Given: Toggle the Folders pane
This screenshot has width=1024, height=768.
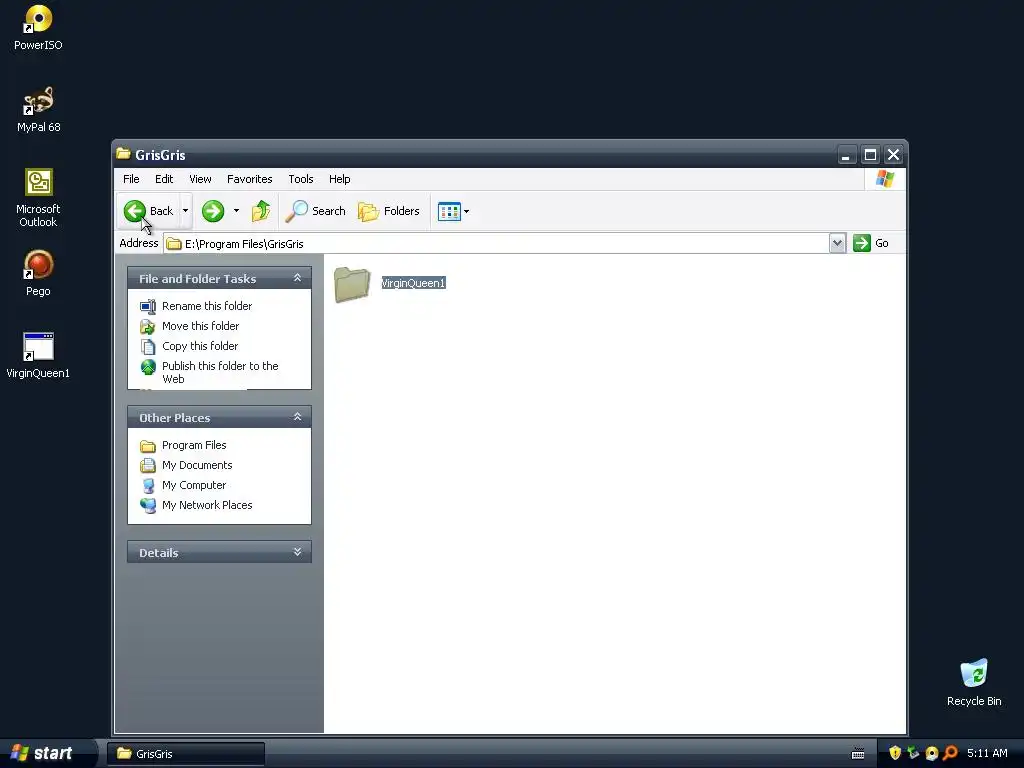Looking at the screenshot, I should click(389, 211).
